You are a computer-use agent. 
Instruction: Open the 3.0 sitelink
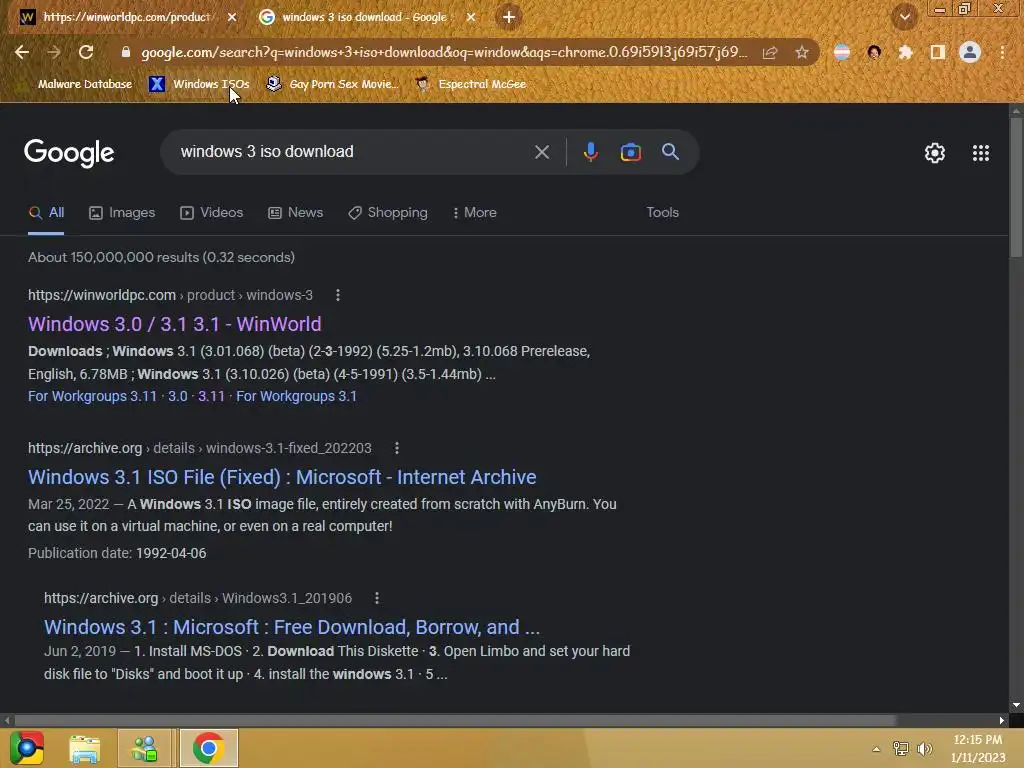[178, 396]
